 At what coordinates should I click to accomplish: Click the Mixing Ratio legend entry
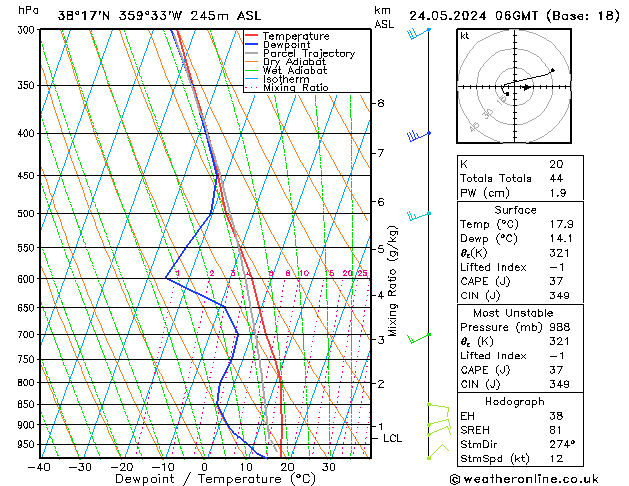pos(287,88)
